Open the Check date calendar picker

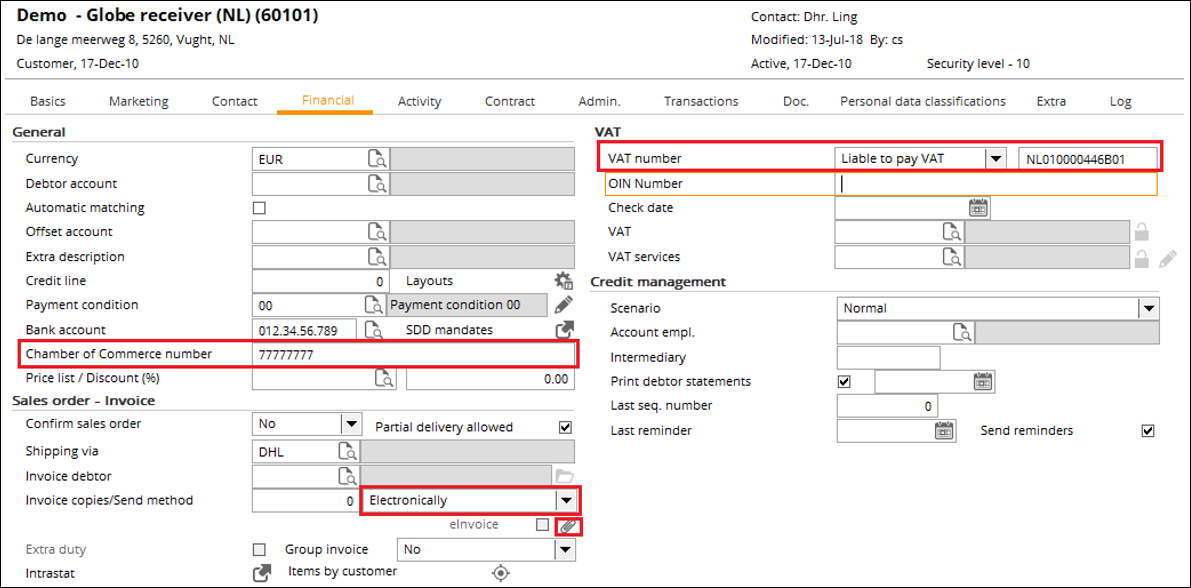coord(978,207)
